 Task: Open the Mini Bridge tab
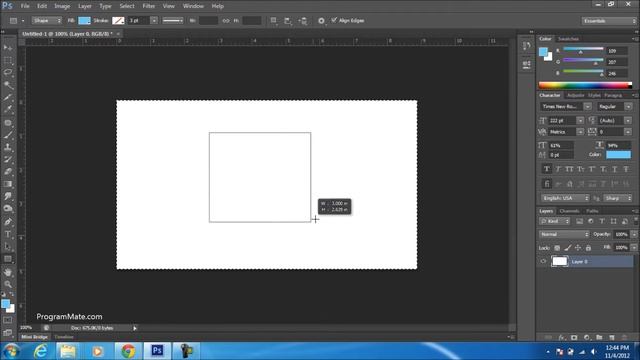tap(35, 337)
